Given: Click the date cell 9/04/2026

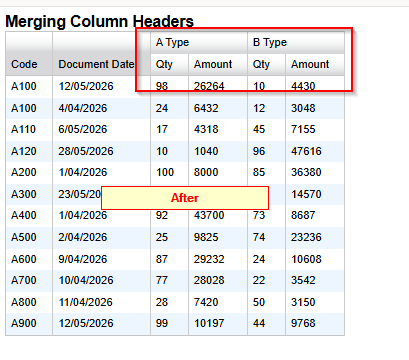Looking at the screenshot, I should [101, 259].
